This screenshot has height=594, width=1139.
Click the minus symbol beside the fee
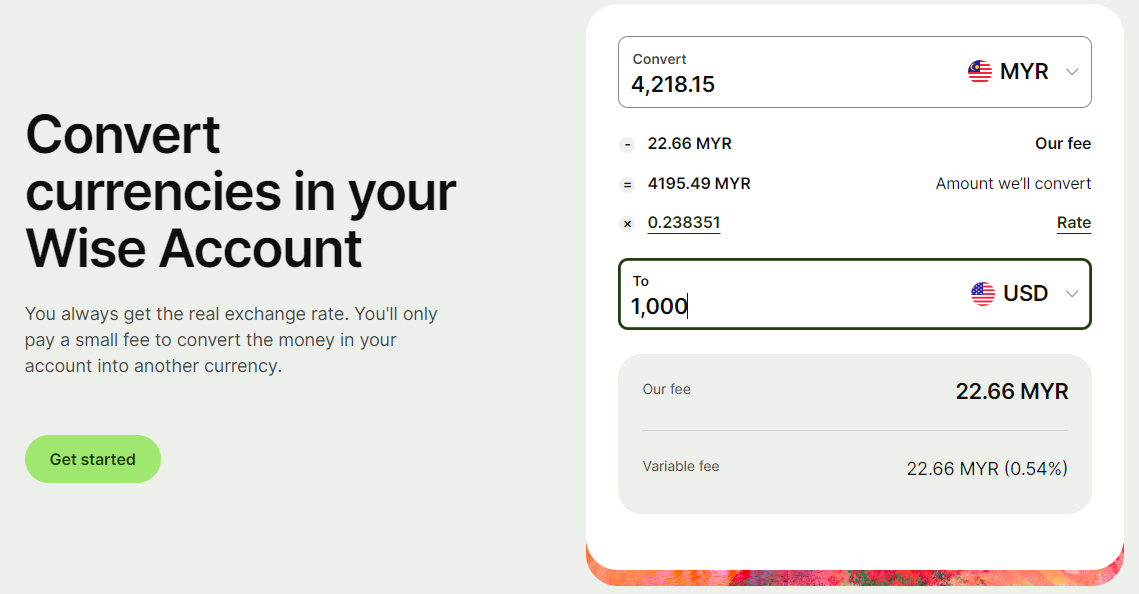[x=627, y=145]
